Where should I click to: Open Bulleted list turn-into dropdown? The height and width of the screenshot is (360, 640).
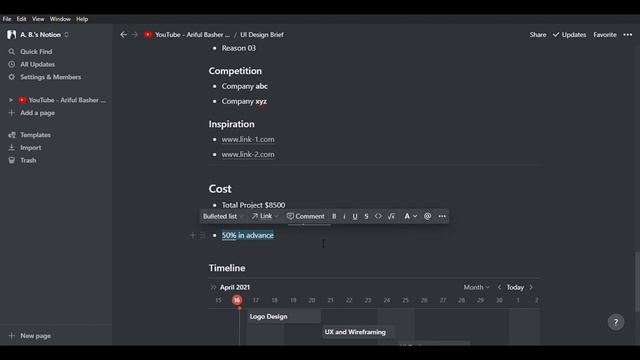[x=223, y=216]
